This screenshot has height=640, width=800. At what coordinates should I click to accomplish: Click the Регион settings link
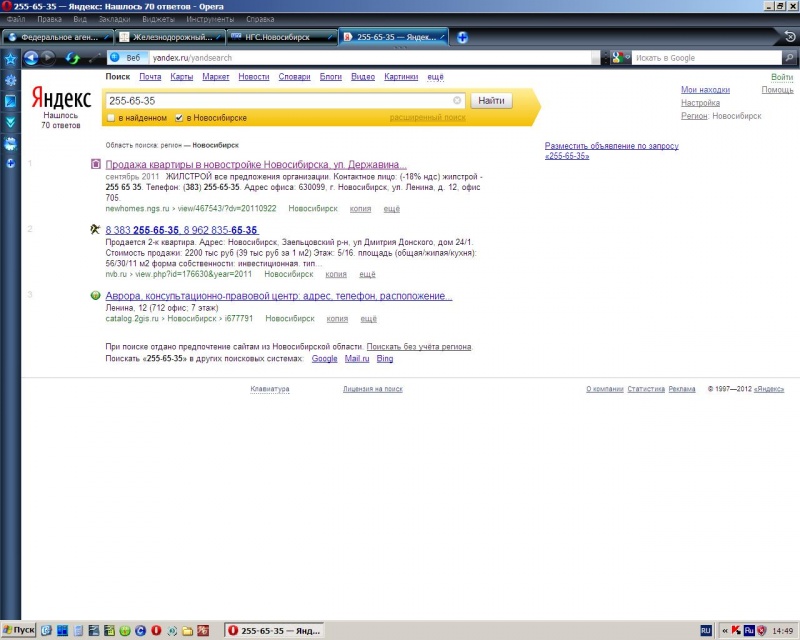[694, 116]
